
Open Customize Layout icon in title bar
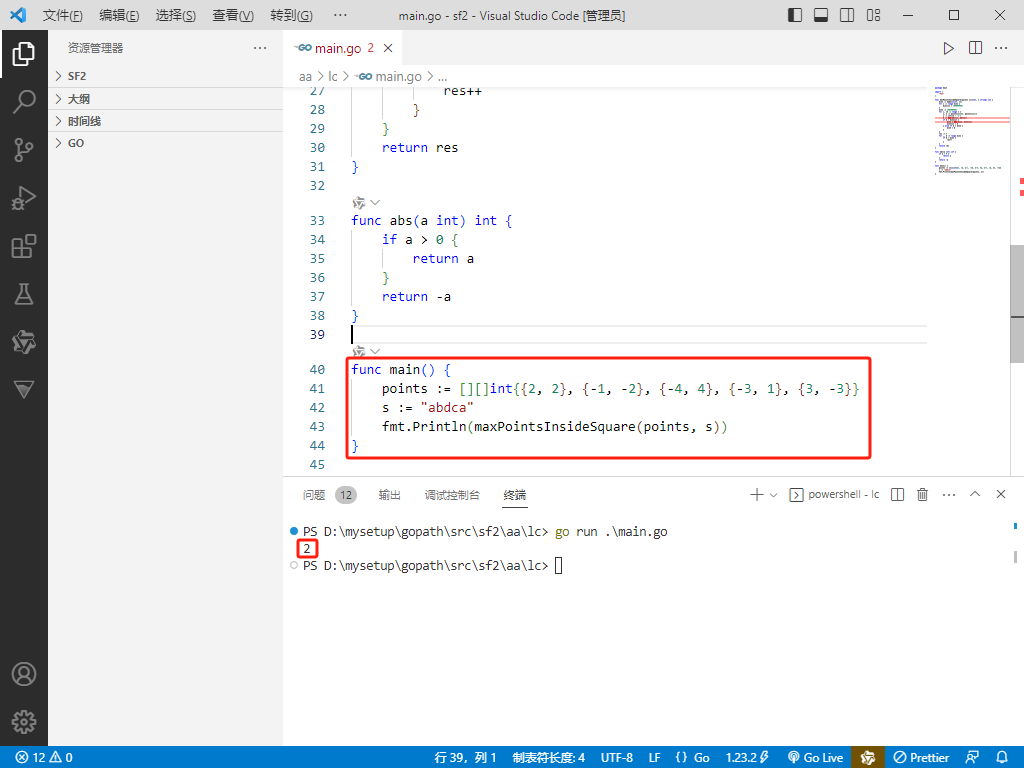pyautogui.click(x=873, y=15)
